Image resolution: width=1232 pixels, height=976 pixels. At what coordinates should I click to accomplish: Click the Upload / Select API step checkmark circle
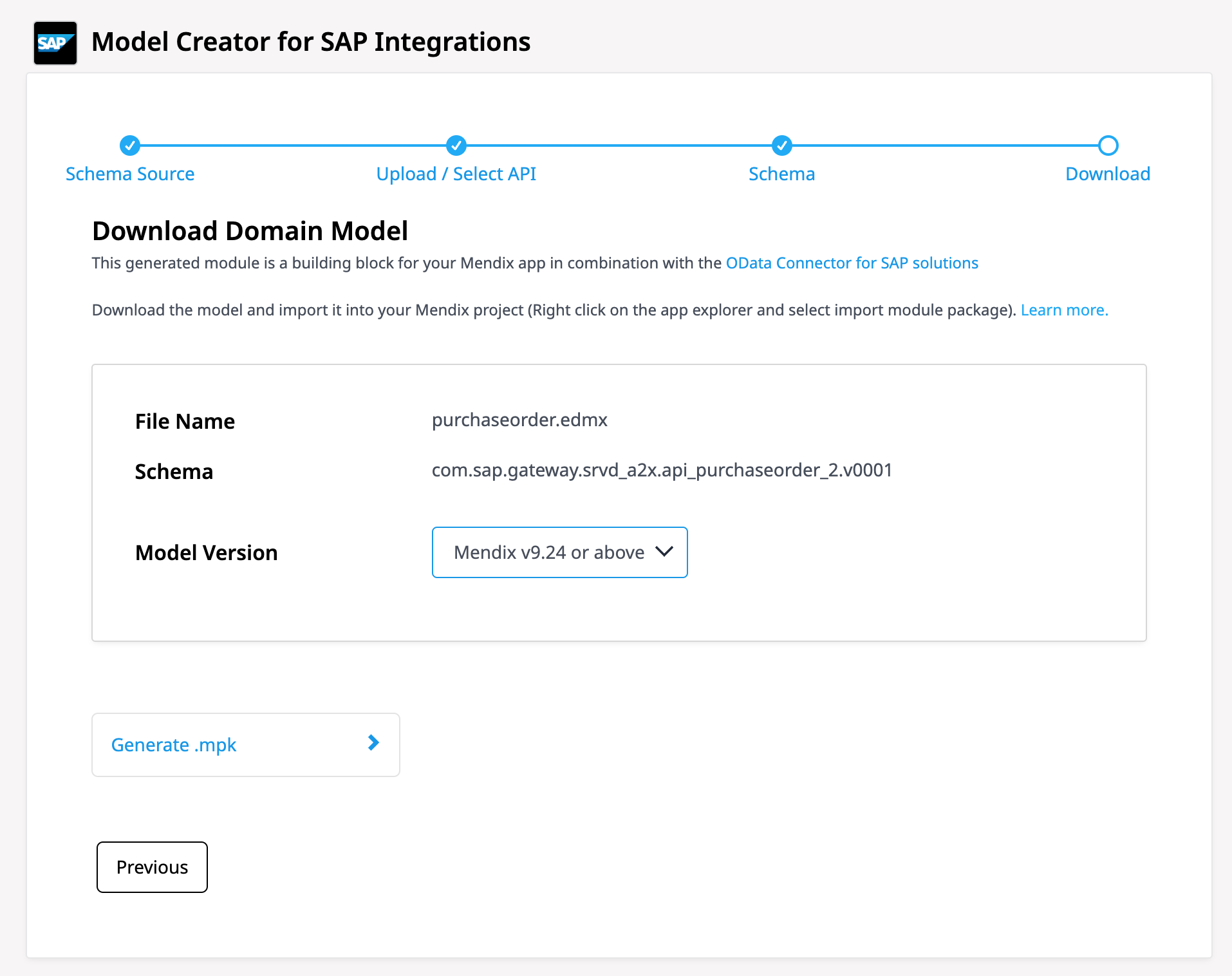point(456,145)
